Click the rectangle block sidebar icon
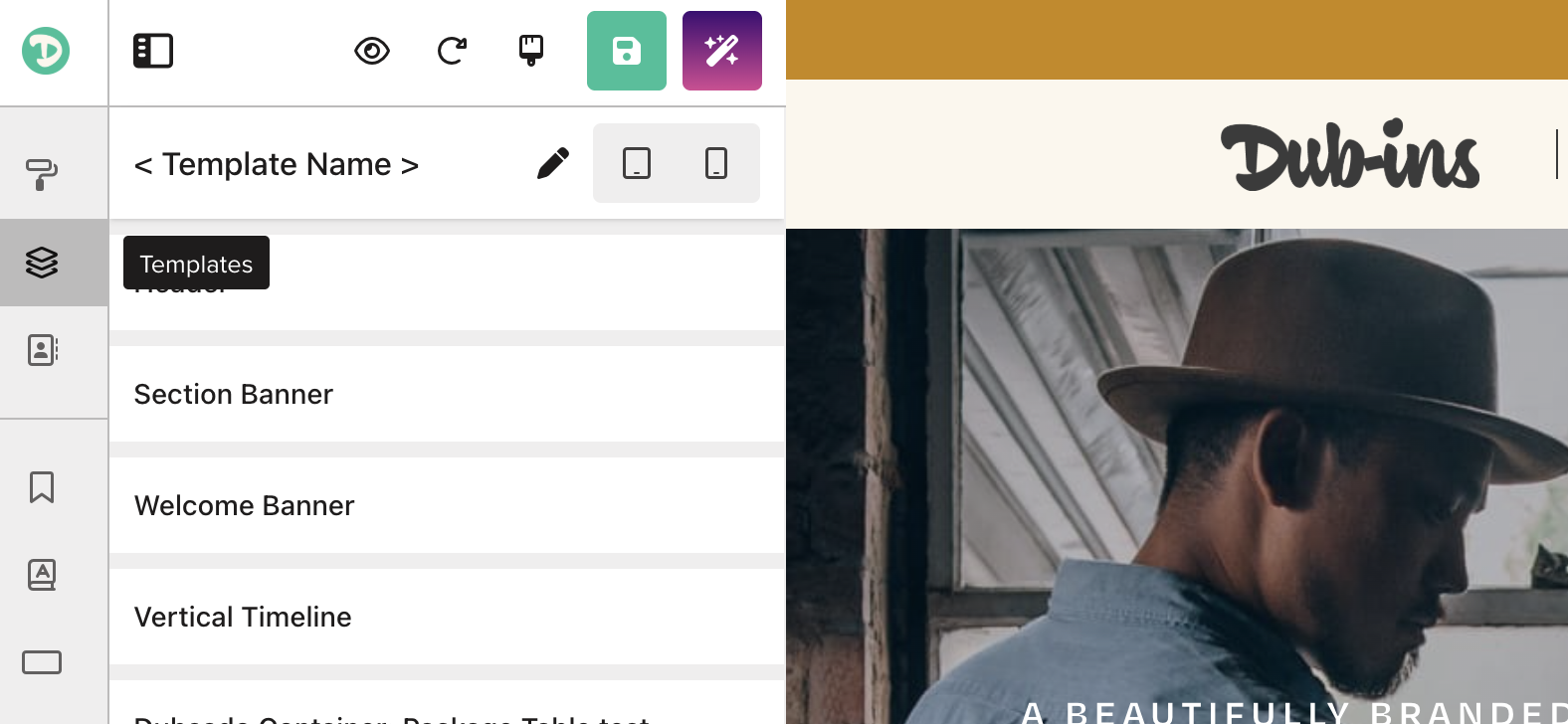 (42, 662)
